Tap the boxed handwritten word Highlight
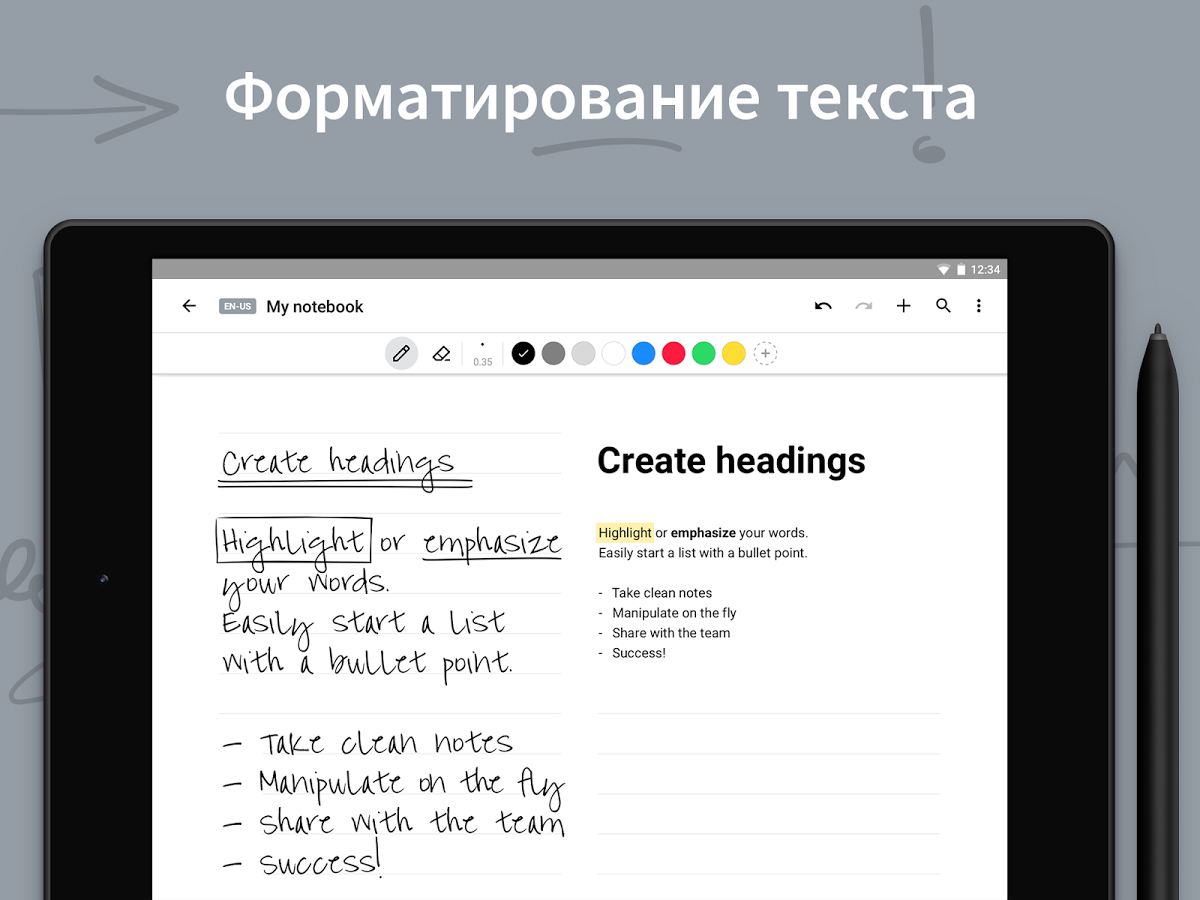The height and width of the screenshot is (900, 1200). (x=294, y=541)
